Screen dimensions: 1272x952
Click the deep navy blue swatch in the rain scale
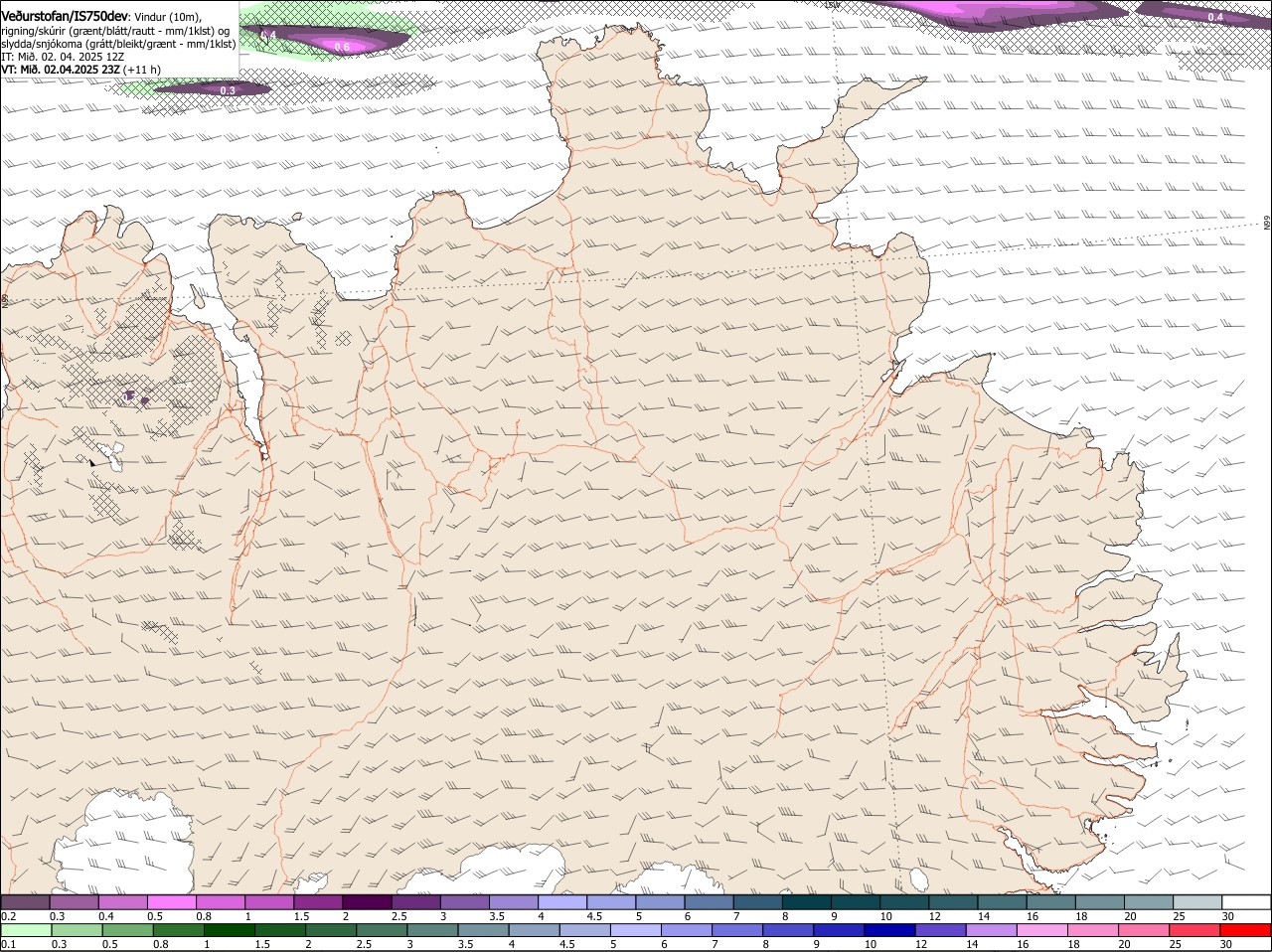889,931
